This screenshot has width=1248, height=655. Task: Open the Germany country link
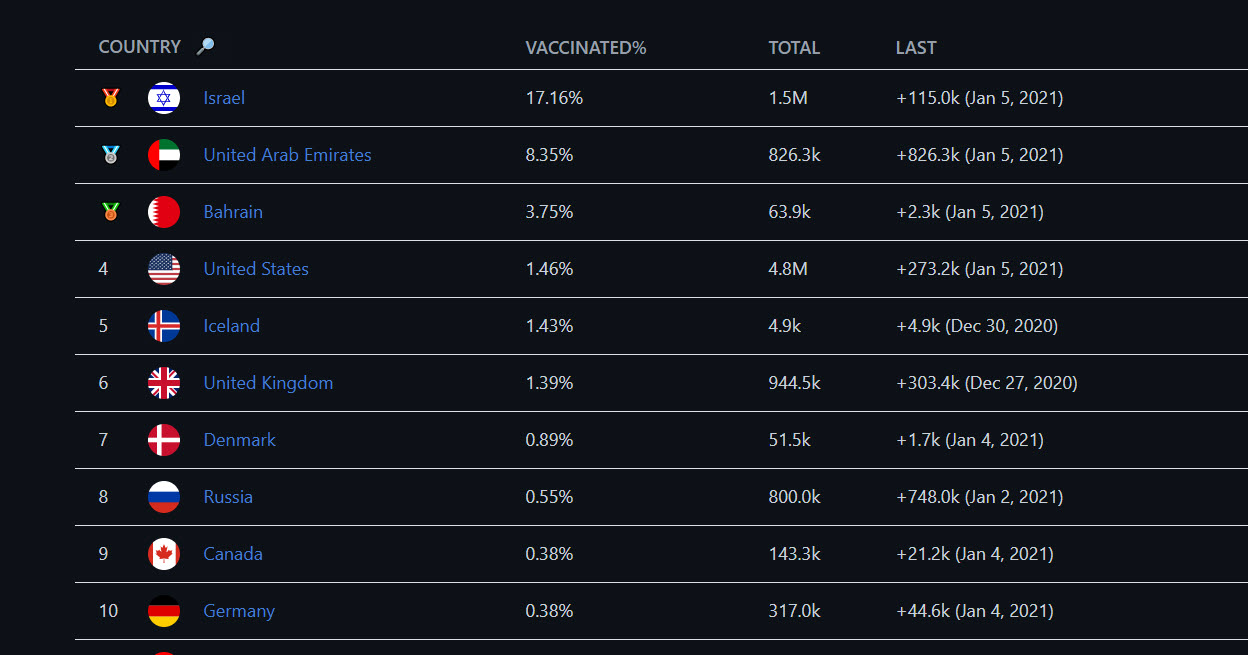tap(239, 611)
